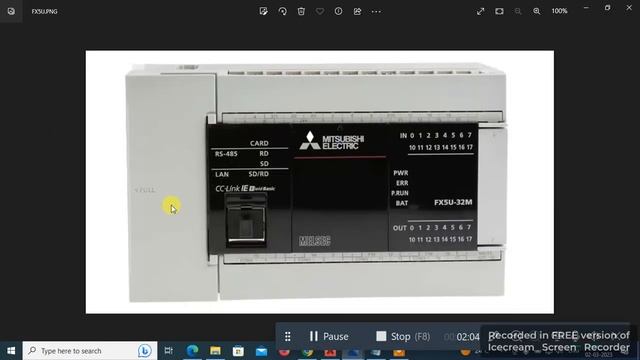The height and width of the screenshot is (360, 640).
Task: Start slideshow or fit-to-window view
Action: pos(499,11)
